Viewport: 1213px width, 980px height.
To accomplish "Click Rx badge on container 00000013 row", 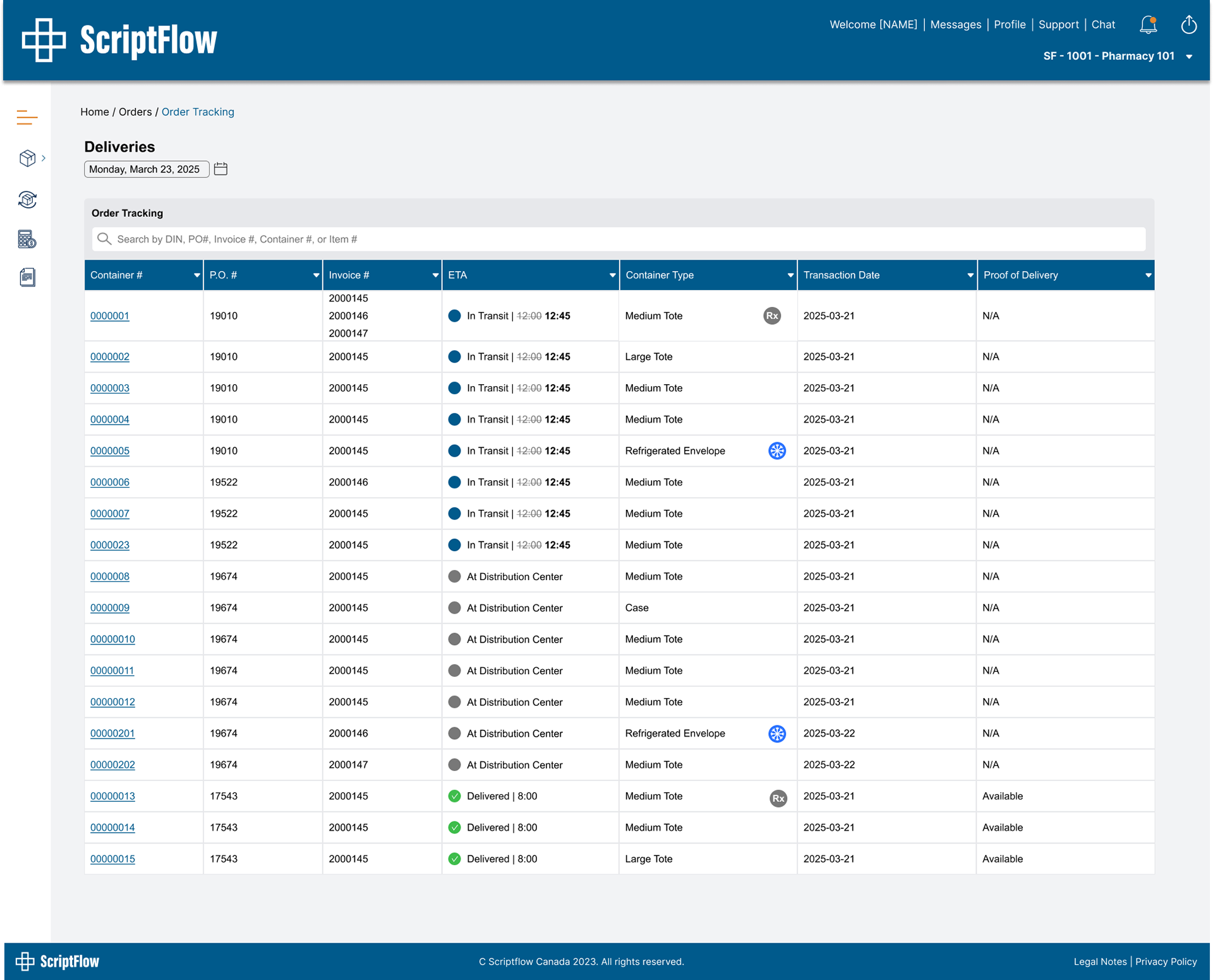I will point(778,798).
